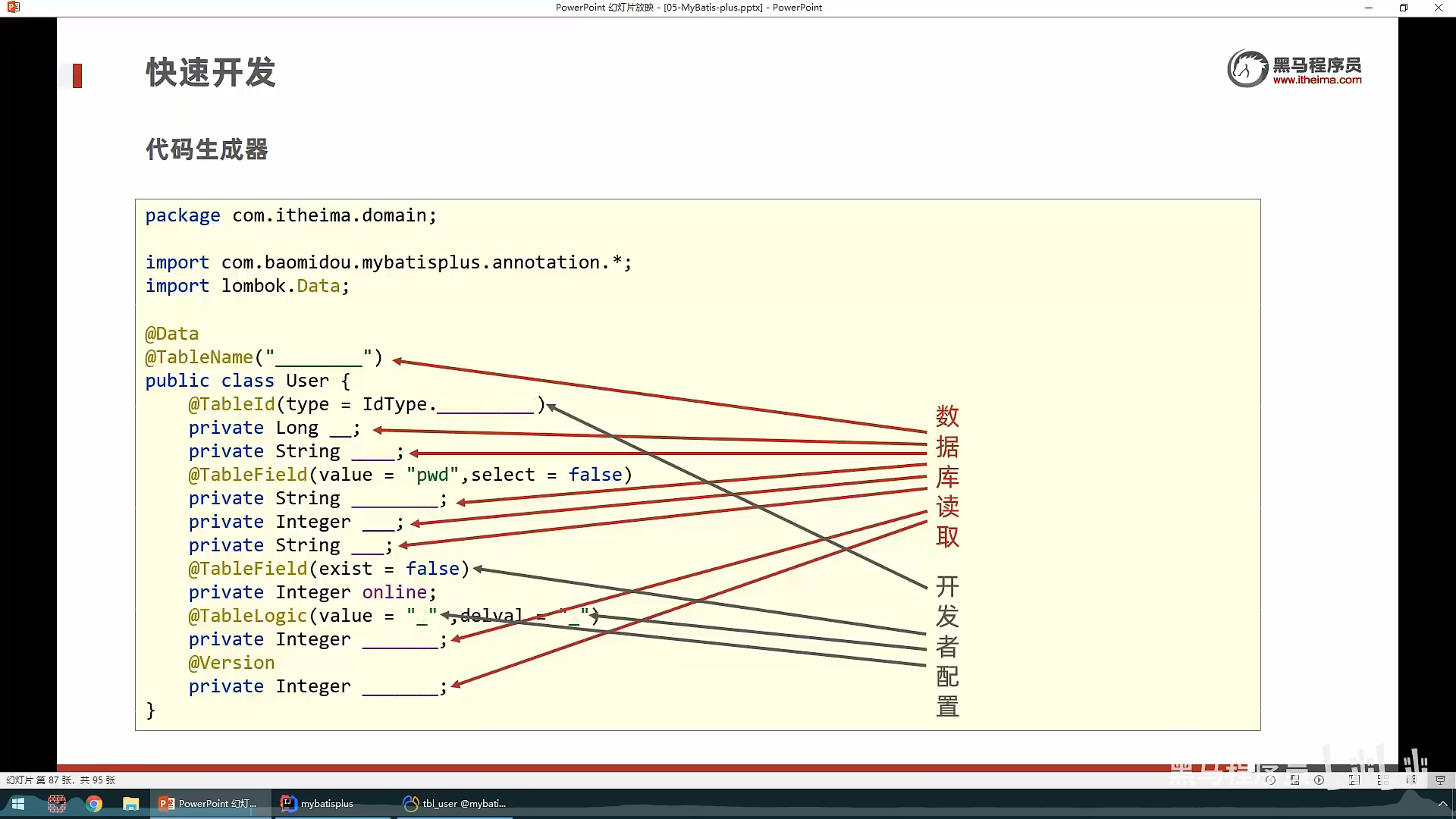1456x819 pixels.
Task: Click the www.itheima.com link on slide
Action: click(1316, 80)
